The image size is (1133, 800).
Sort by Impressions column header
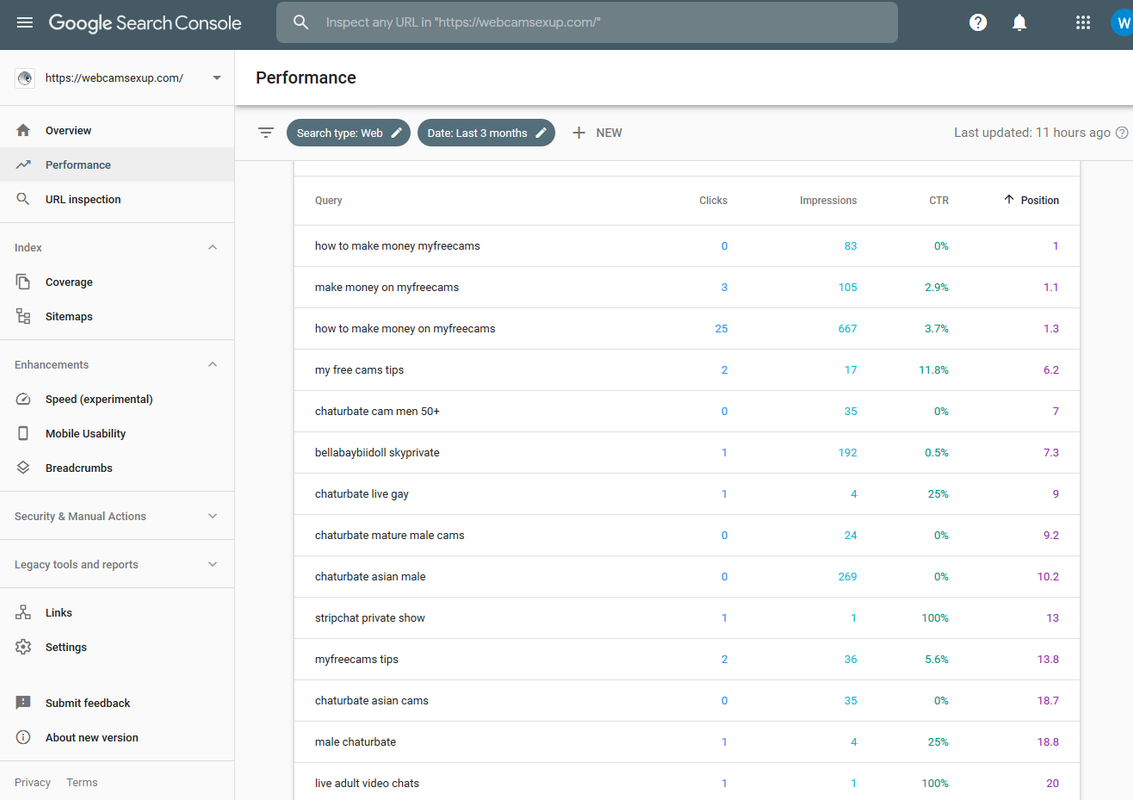828,200
